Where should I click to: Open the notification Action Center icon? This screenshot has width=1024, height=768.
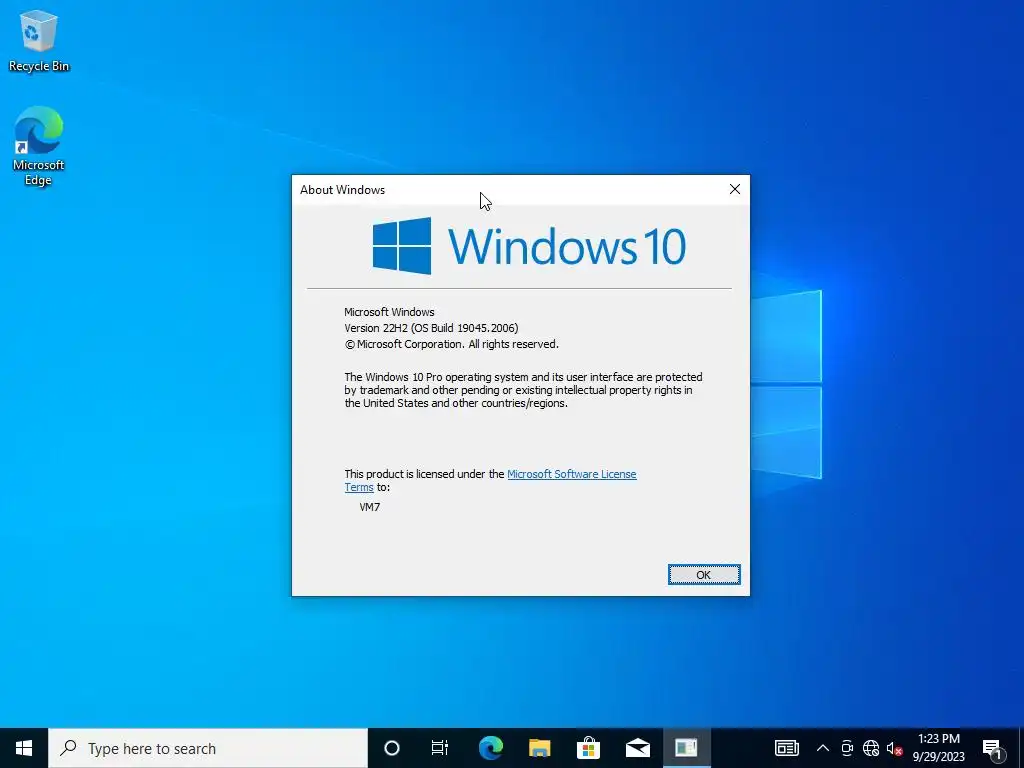point(992,748)
